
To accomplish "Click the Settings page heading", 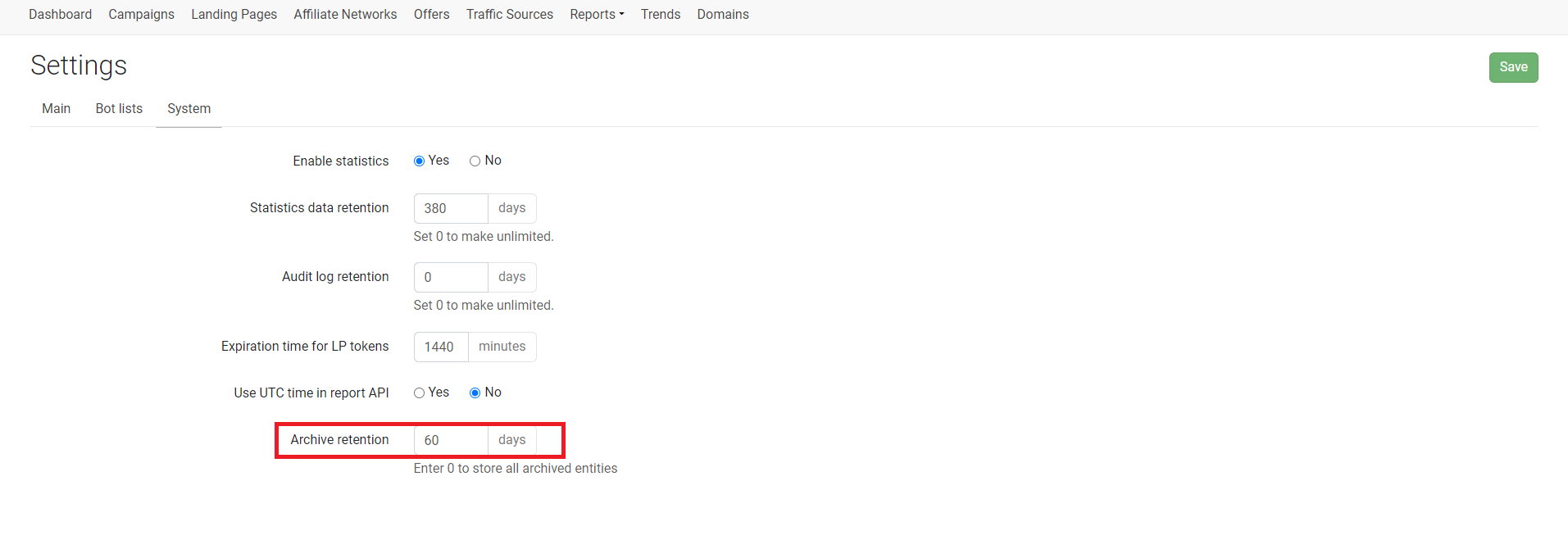I will click(79, 66).
